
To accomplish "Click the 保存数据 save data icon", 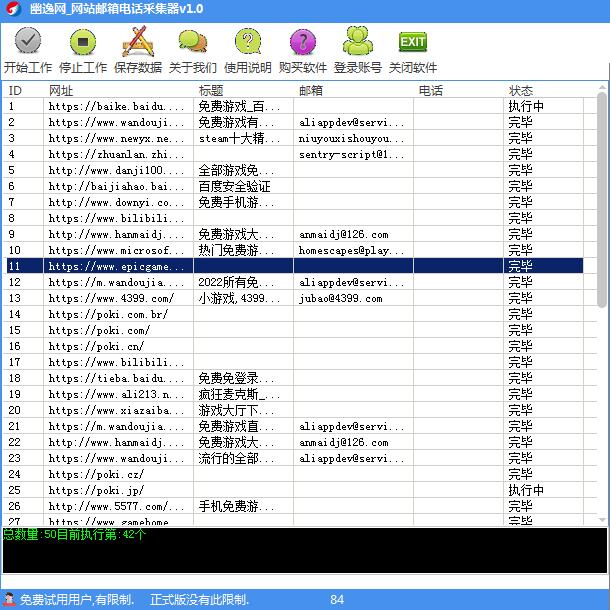I will [137, 42].
